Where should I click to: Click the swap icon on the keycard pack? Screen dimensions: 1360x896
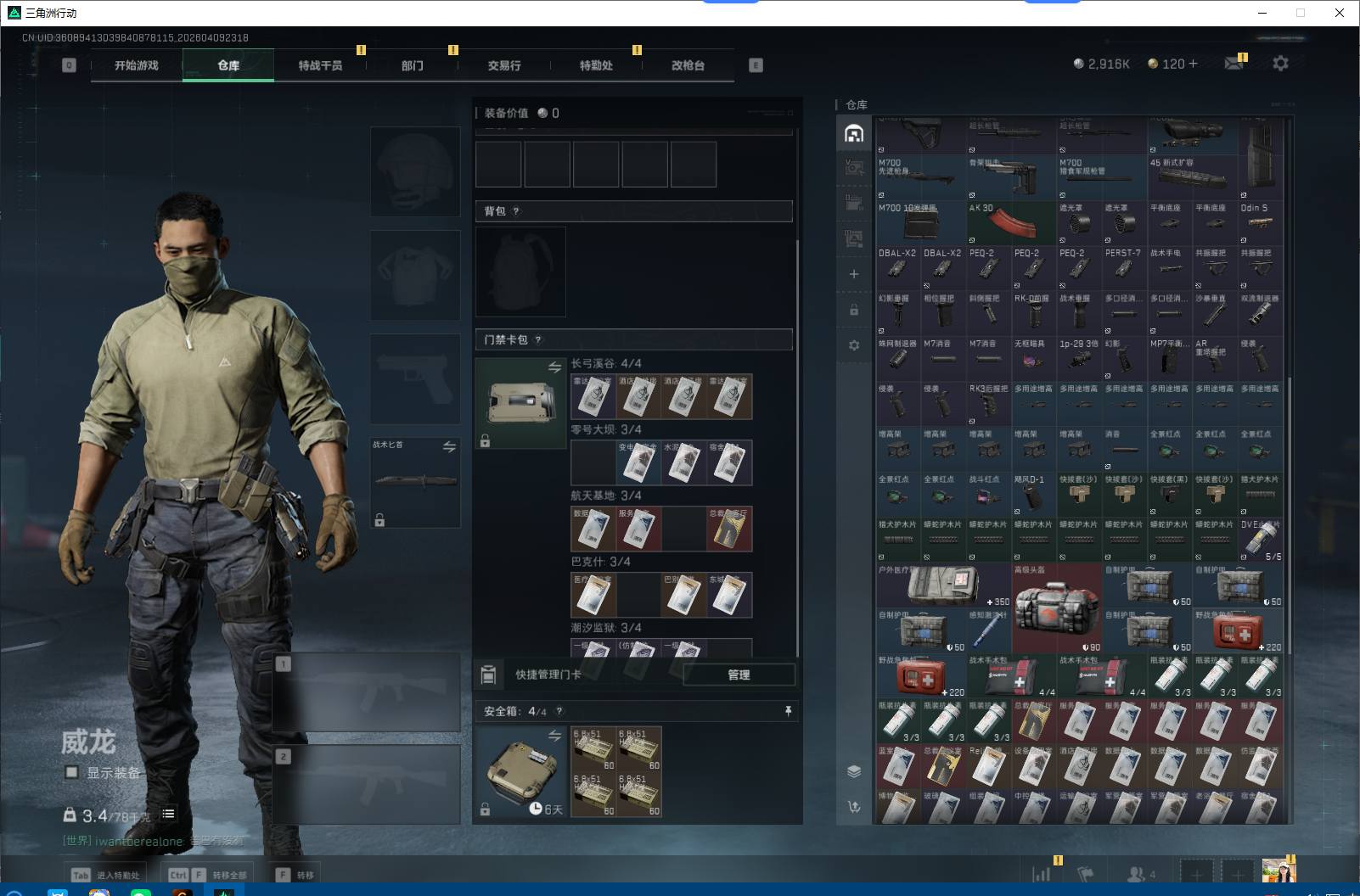[554, 367]
